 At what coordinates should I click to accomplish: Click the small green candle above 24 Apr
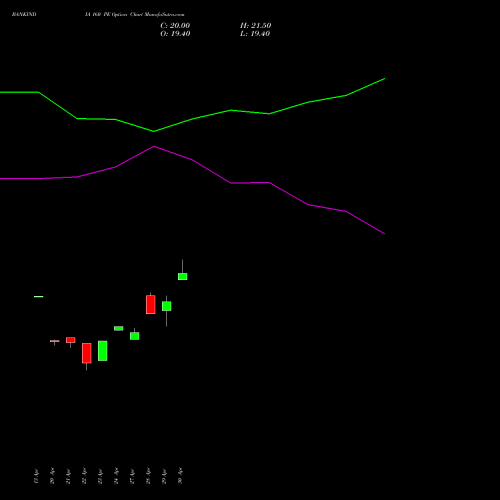119,328
